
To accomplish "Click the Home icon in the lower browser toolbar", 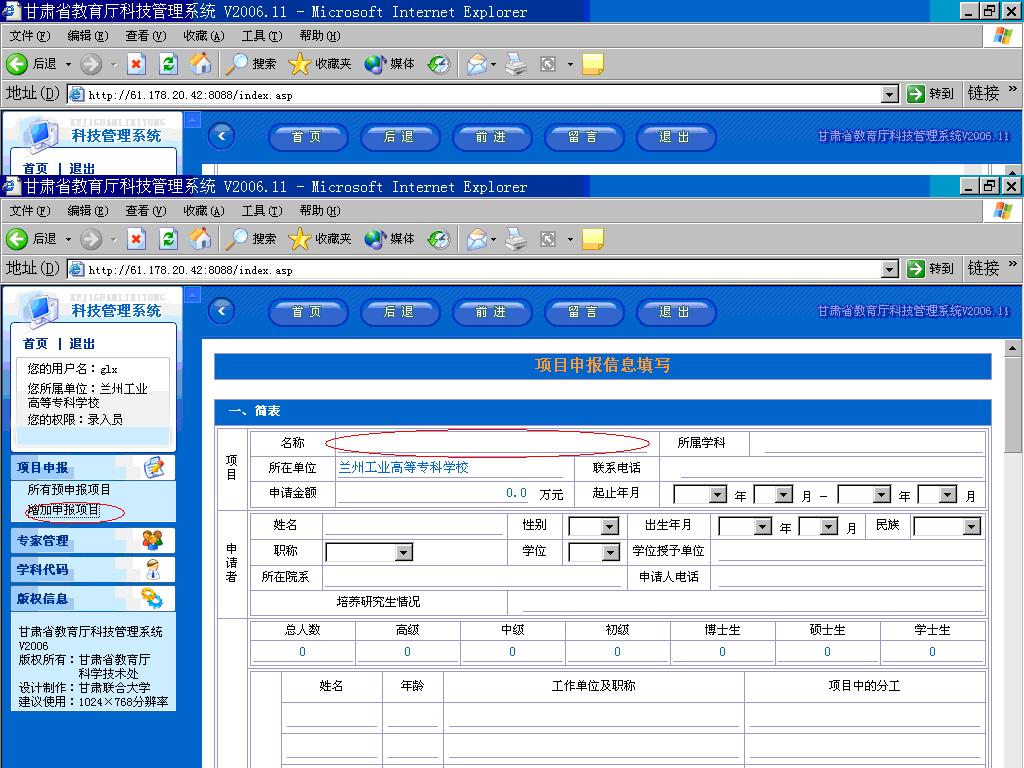I will tap(200, 239).
